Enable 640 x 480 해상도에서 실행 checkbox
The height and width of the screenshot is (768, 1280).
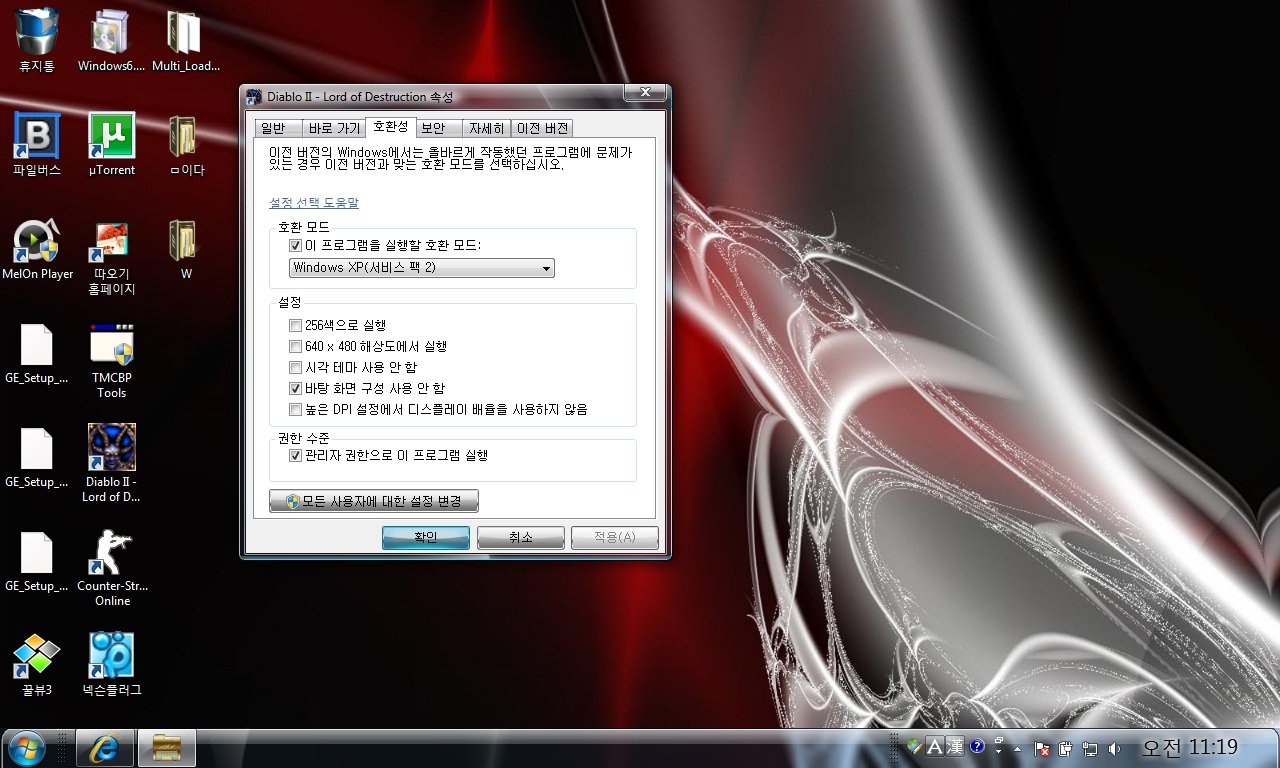pyautogui.click(x=295, y=346)
